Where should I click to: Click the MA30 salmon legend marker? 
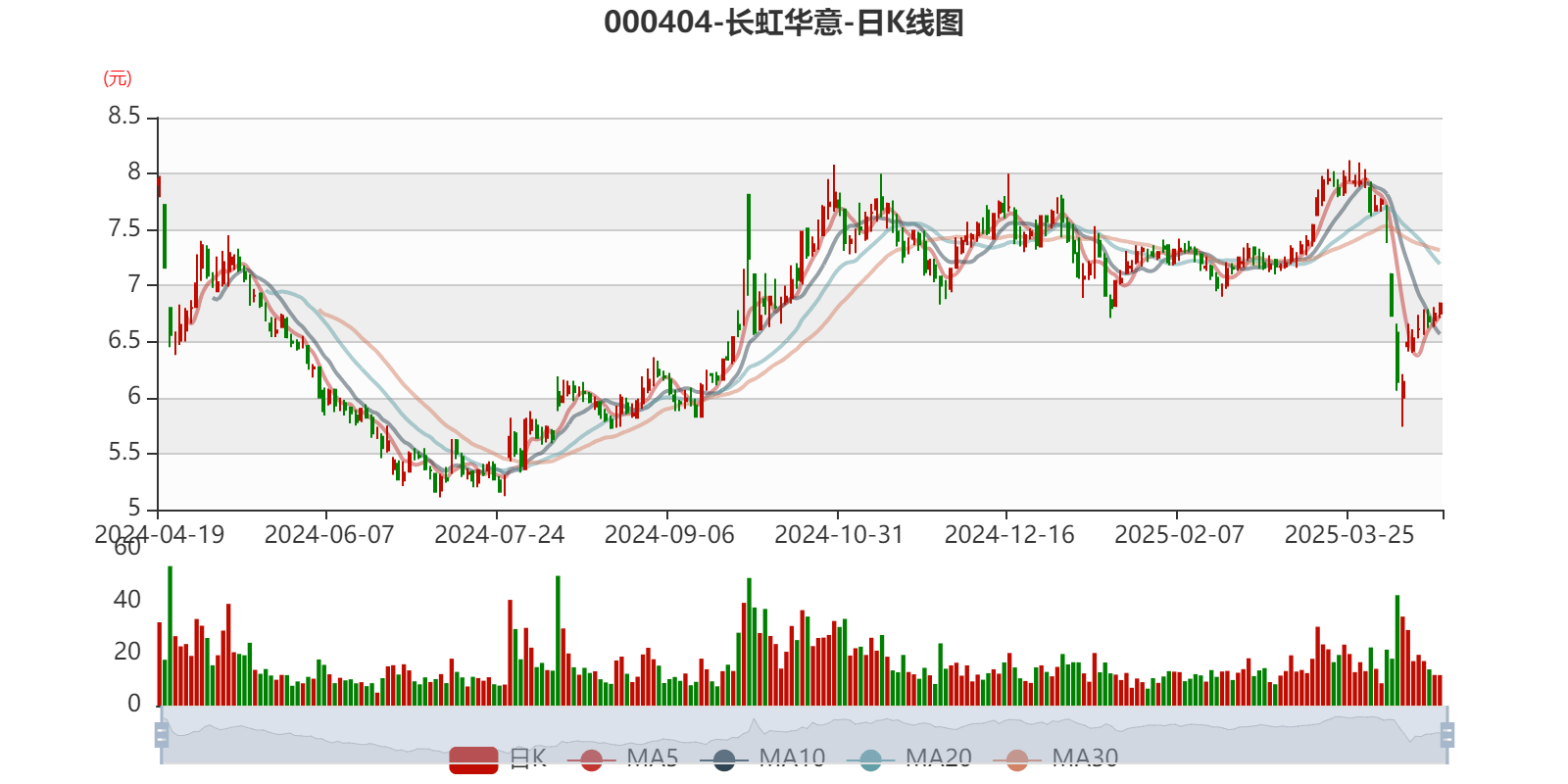click(1017, 759)
